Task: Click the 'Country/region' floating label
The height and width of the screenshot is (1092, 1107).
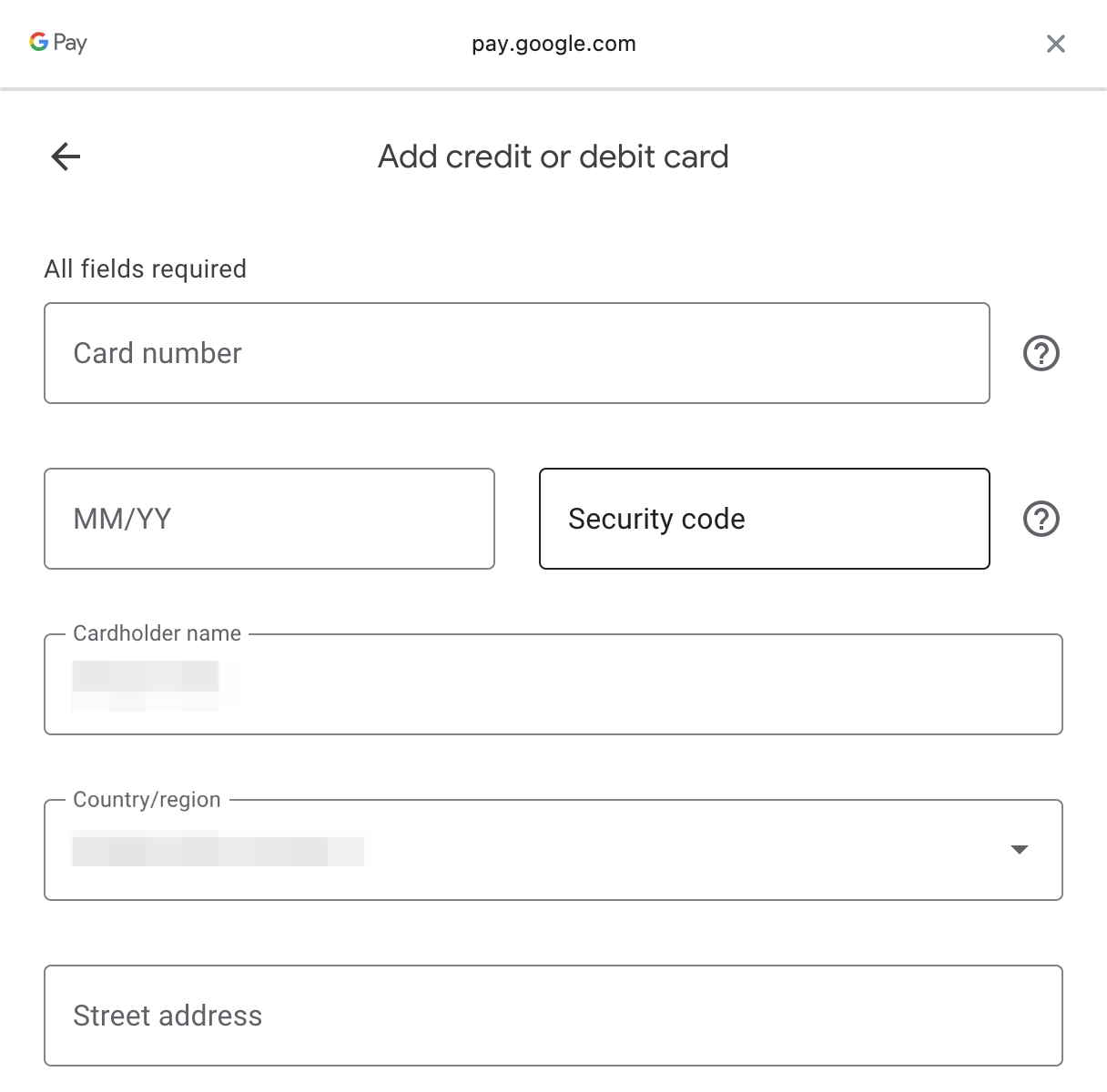Action: click(147, 800)
